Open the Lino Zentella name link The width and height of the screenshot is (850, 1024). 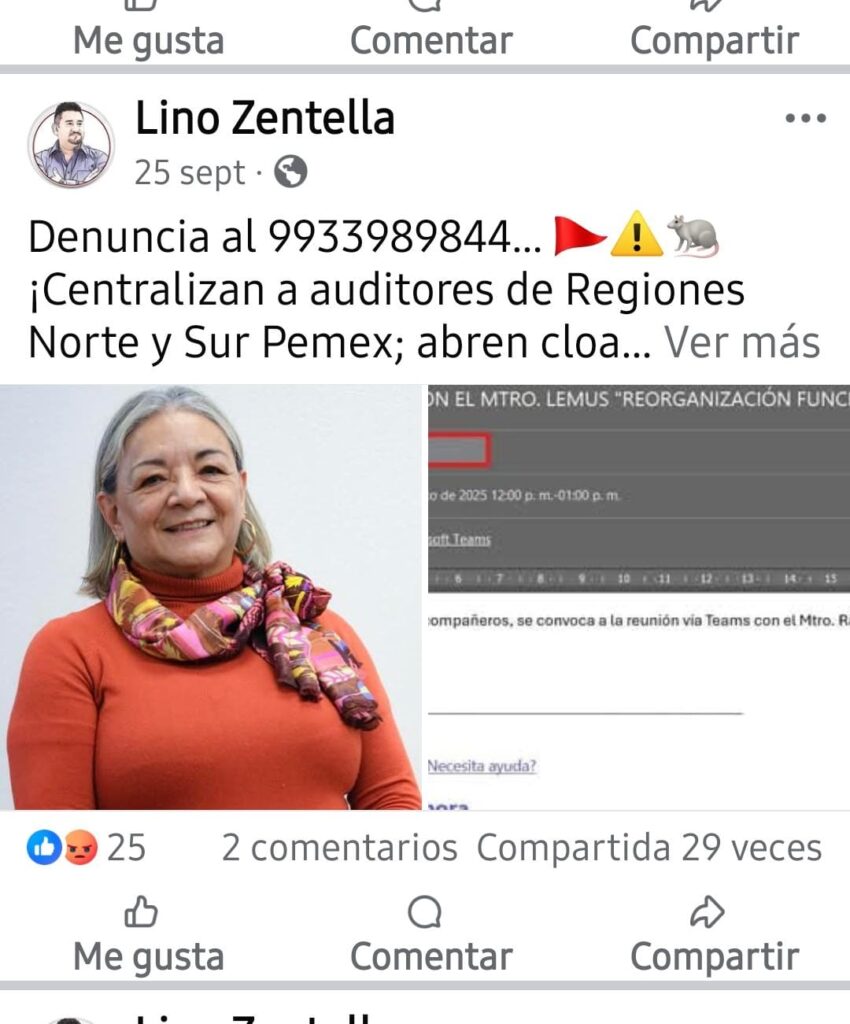coord(265,118)
